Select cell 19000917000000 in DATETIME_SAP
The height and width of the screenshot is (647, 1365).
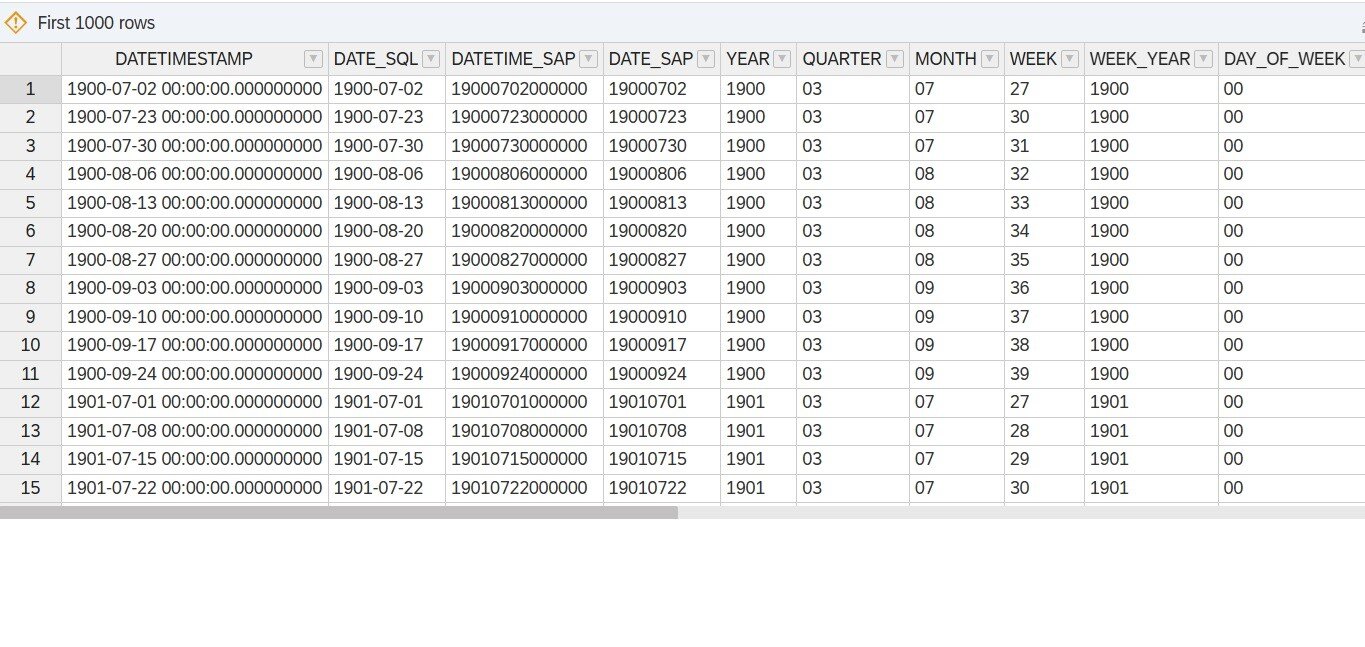[x=524, y=345]
